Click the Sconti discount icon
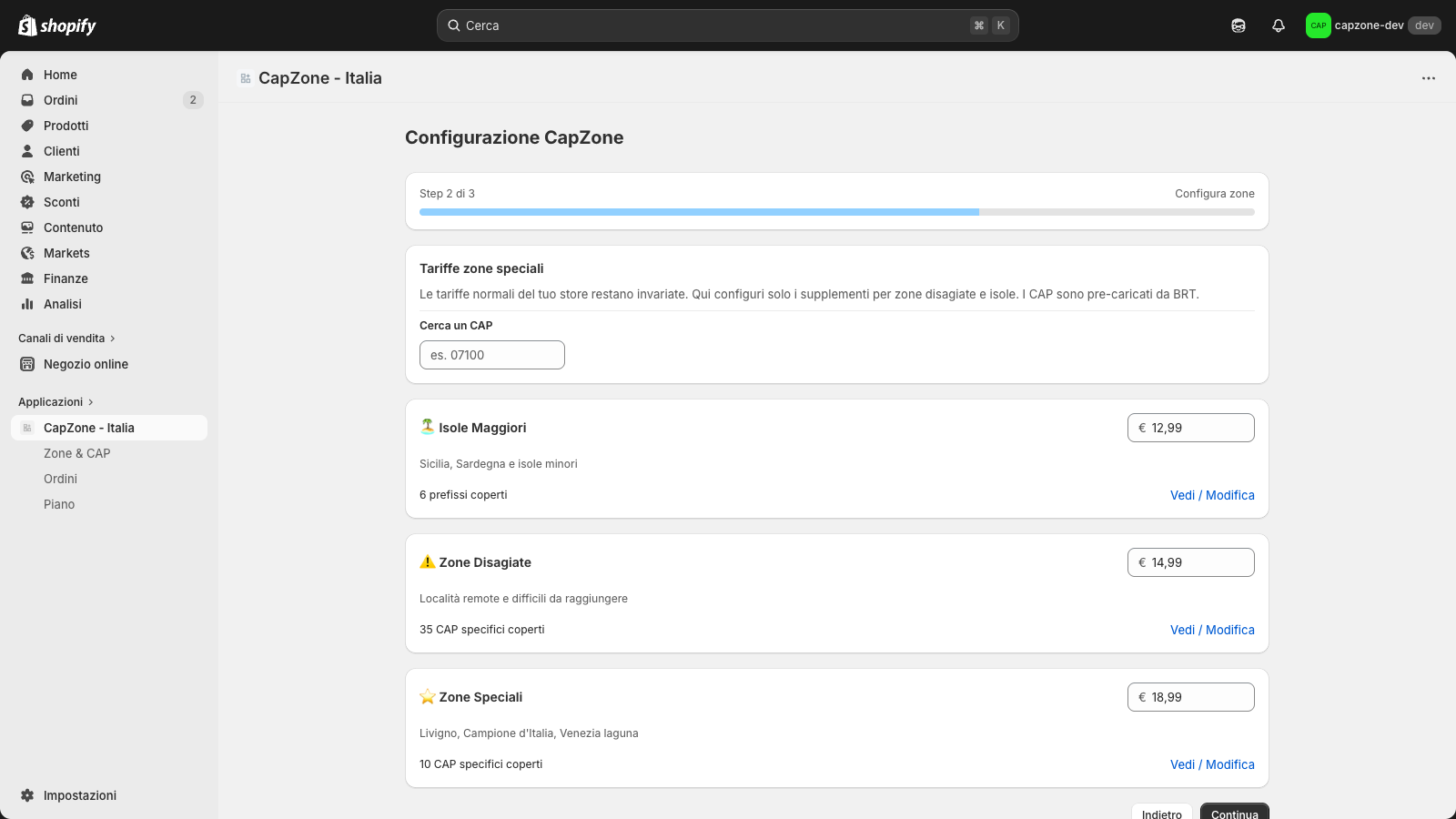The width and height of the screenshot is (1456, 819). [x=27, y=202]
